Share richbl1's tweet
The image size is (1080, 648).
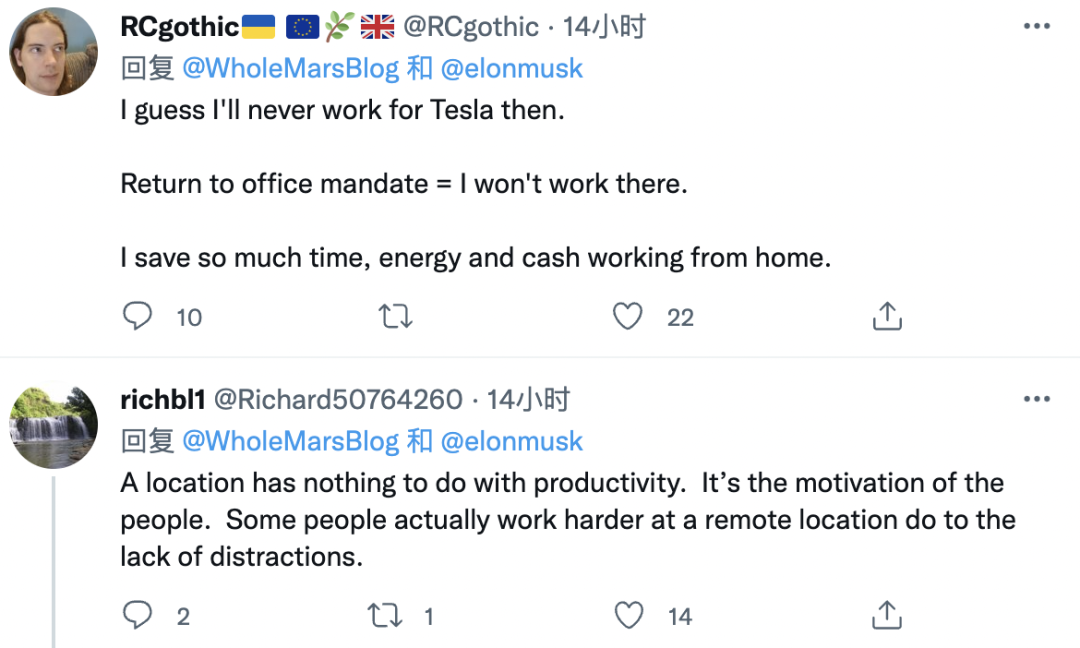pyautogui.click(x=887, y=615)
